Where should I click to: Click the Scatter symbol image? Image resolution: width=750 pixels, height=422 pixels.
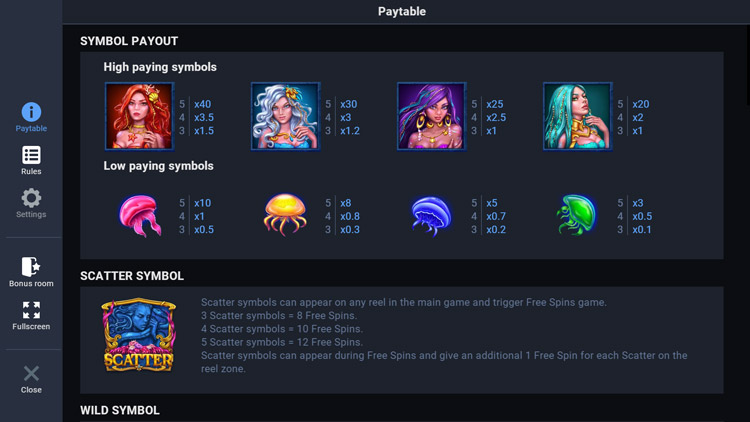coord(139,335)
